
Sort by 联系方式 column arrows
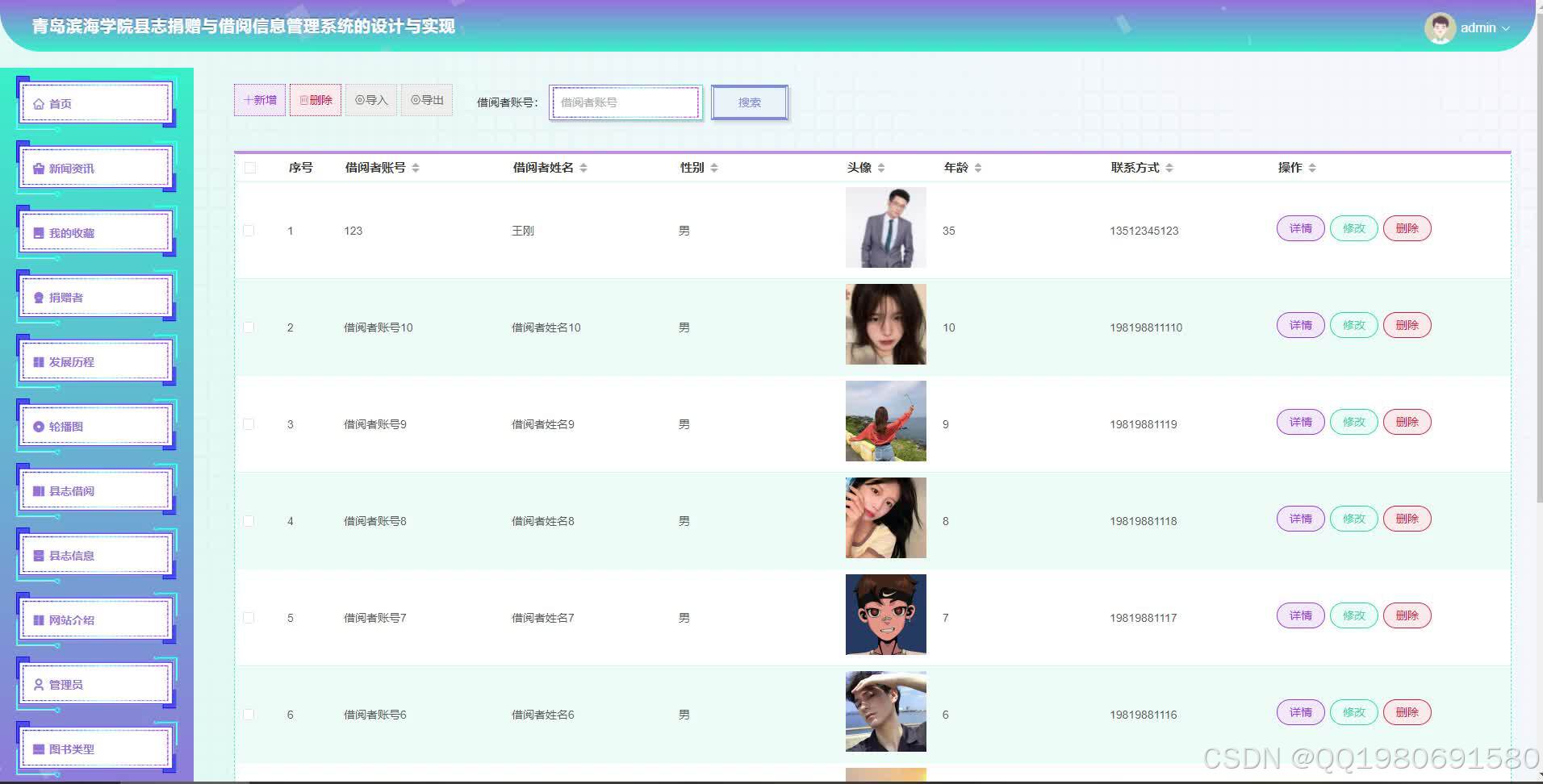pyautogui.click(x=1169, y=168)
